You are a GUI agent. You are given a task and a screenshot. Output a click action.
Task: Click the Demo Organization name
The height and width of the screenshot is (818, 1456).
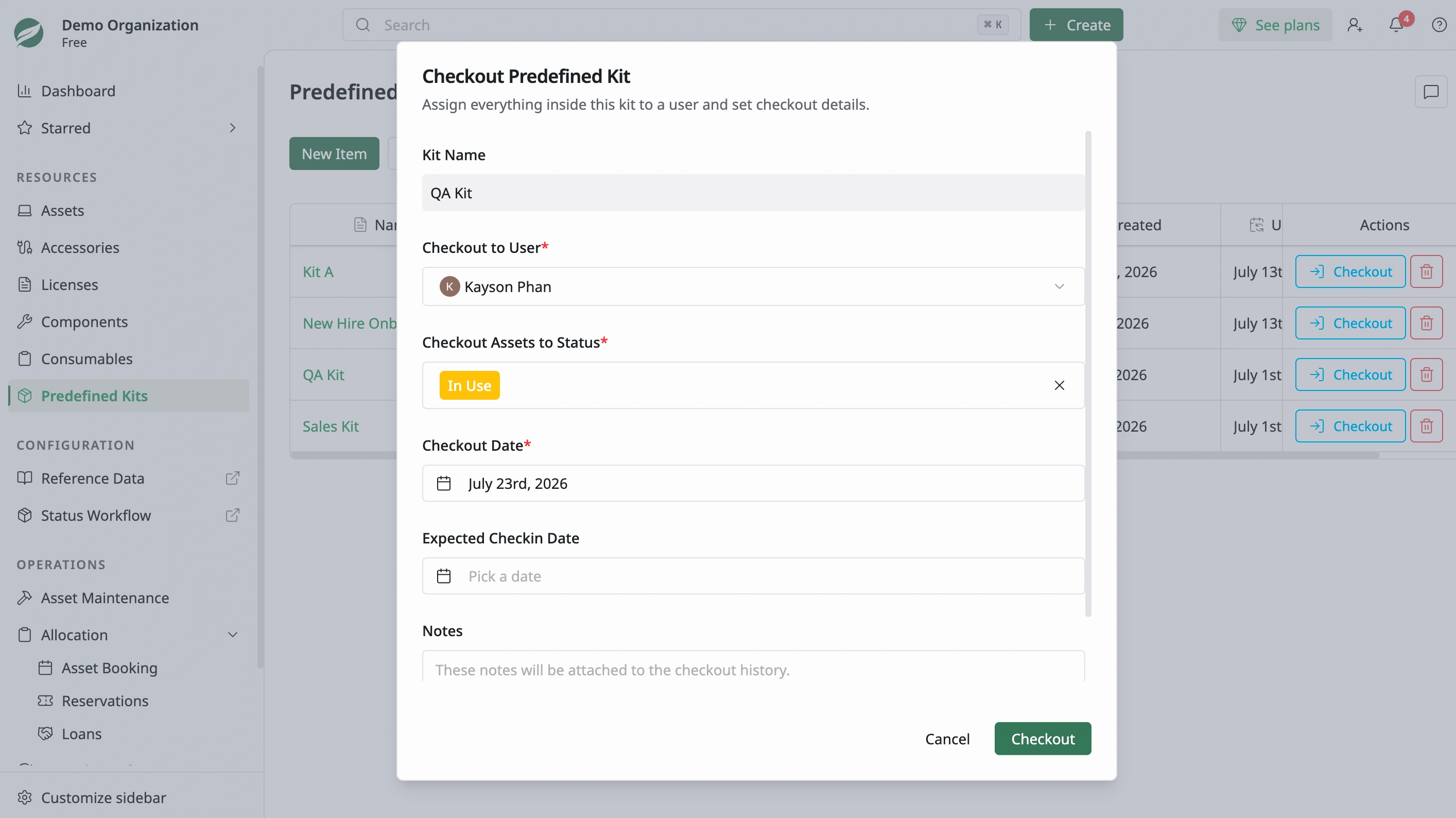(x=130, y=25)
